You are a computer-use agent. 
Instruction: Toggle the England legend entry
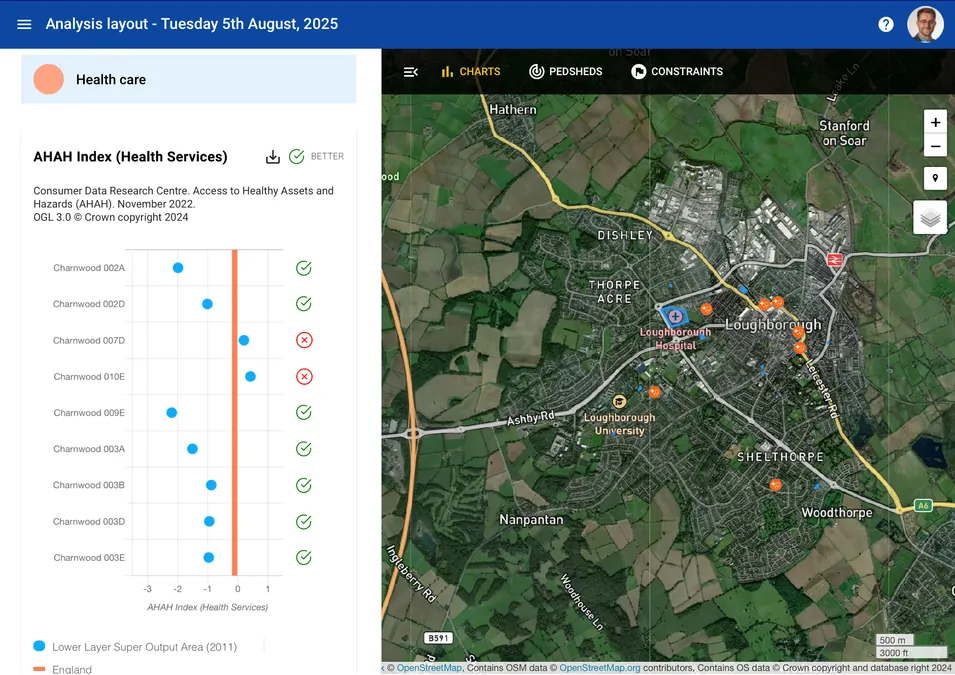pos(63,670)
